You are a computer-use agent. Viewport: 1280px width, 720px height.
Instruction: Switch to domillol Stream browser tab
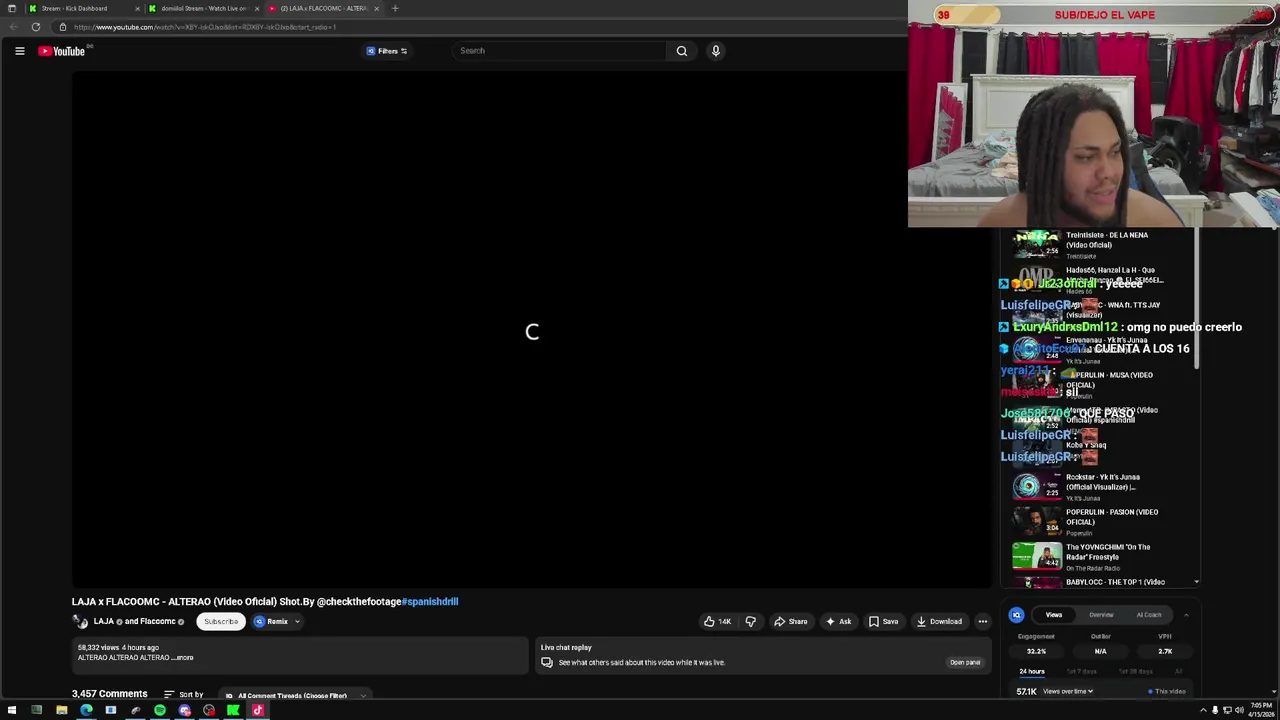pos(204,8)
